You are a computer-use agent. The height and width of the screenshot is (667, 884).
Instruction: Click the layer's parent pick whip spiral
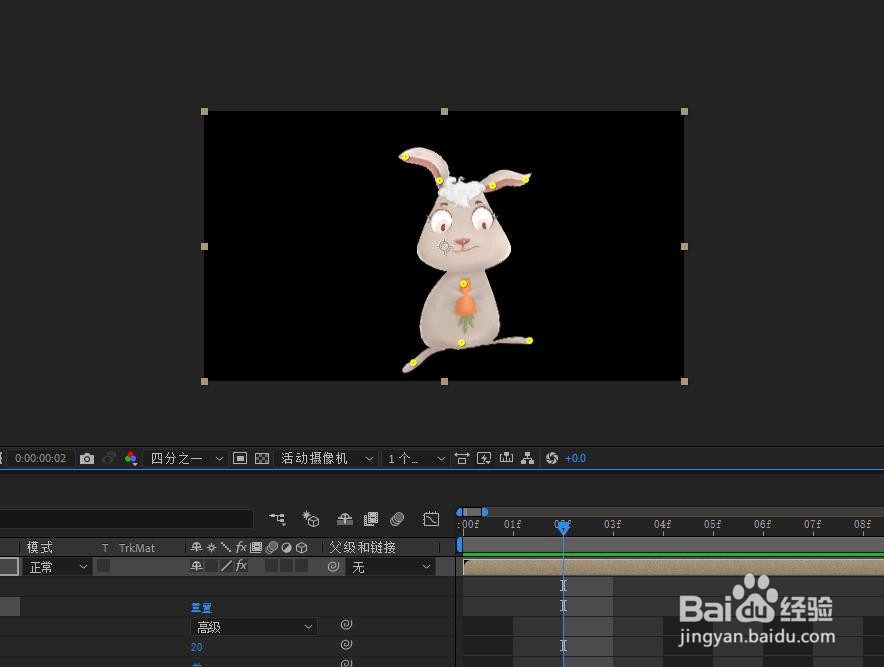pyautogui.click(x=333, y=567)
